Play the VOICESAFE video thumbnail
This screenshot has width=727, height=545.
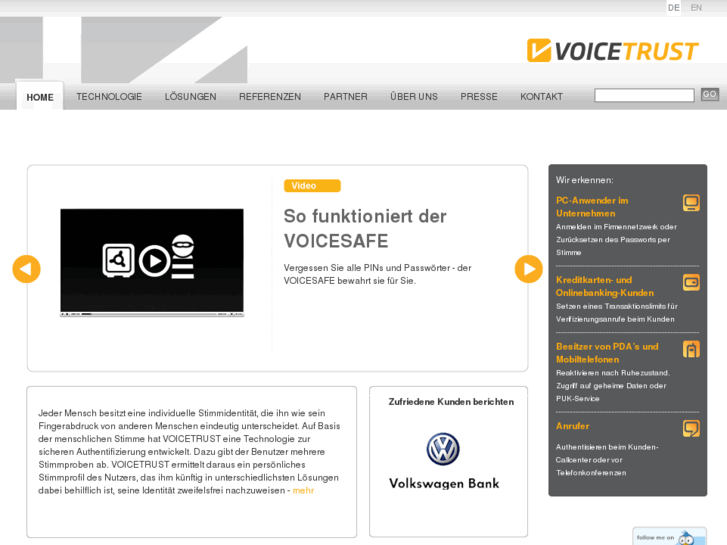[x=152, y=263]
